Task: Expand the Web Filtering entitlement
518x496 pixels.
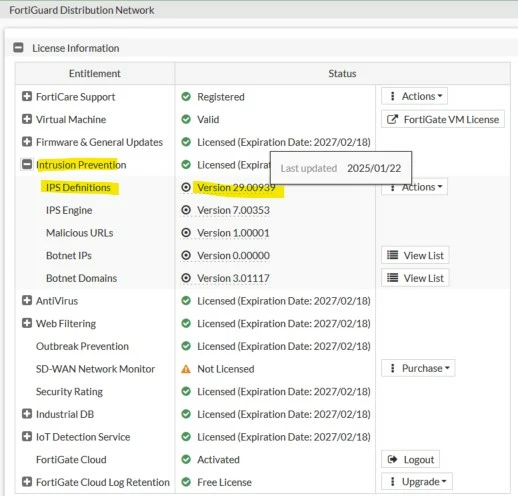Action: pyautogui.click(x=27, y=323)
